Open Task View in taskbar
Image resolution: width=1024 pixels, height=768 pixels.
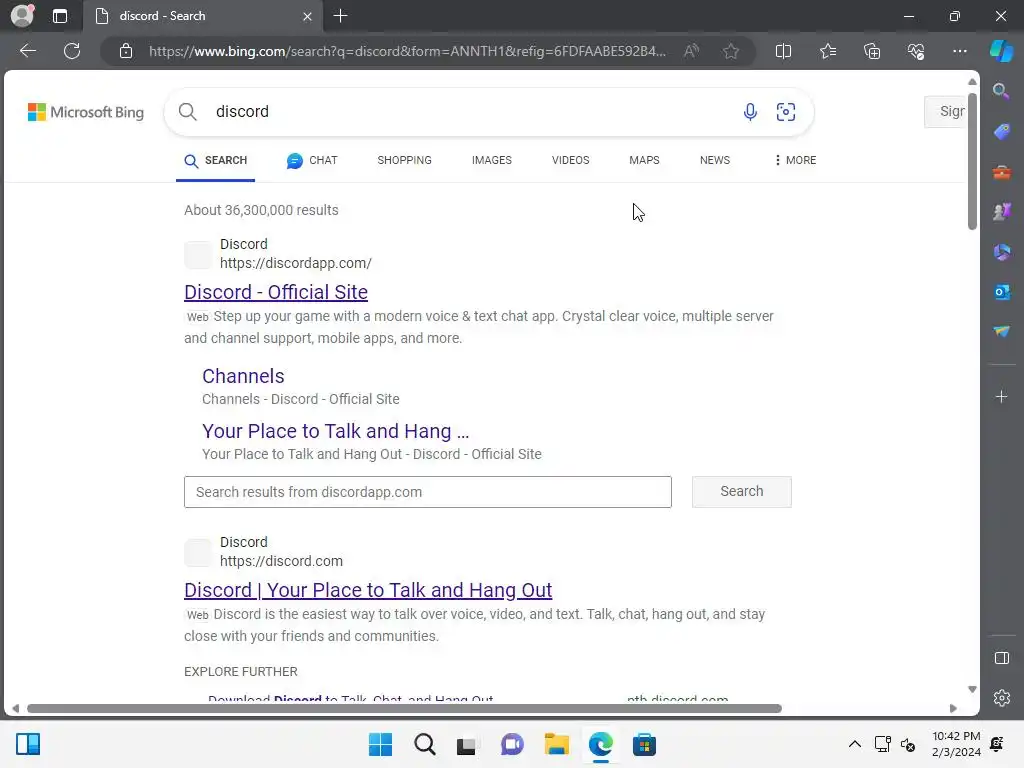pos(467,744)
